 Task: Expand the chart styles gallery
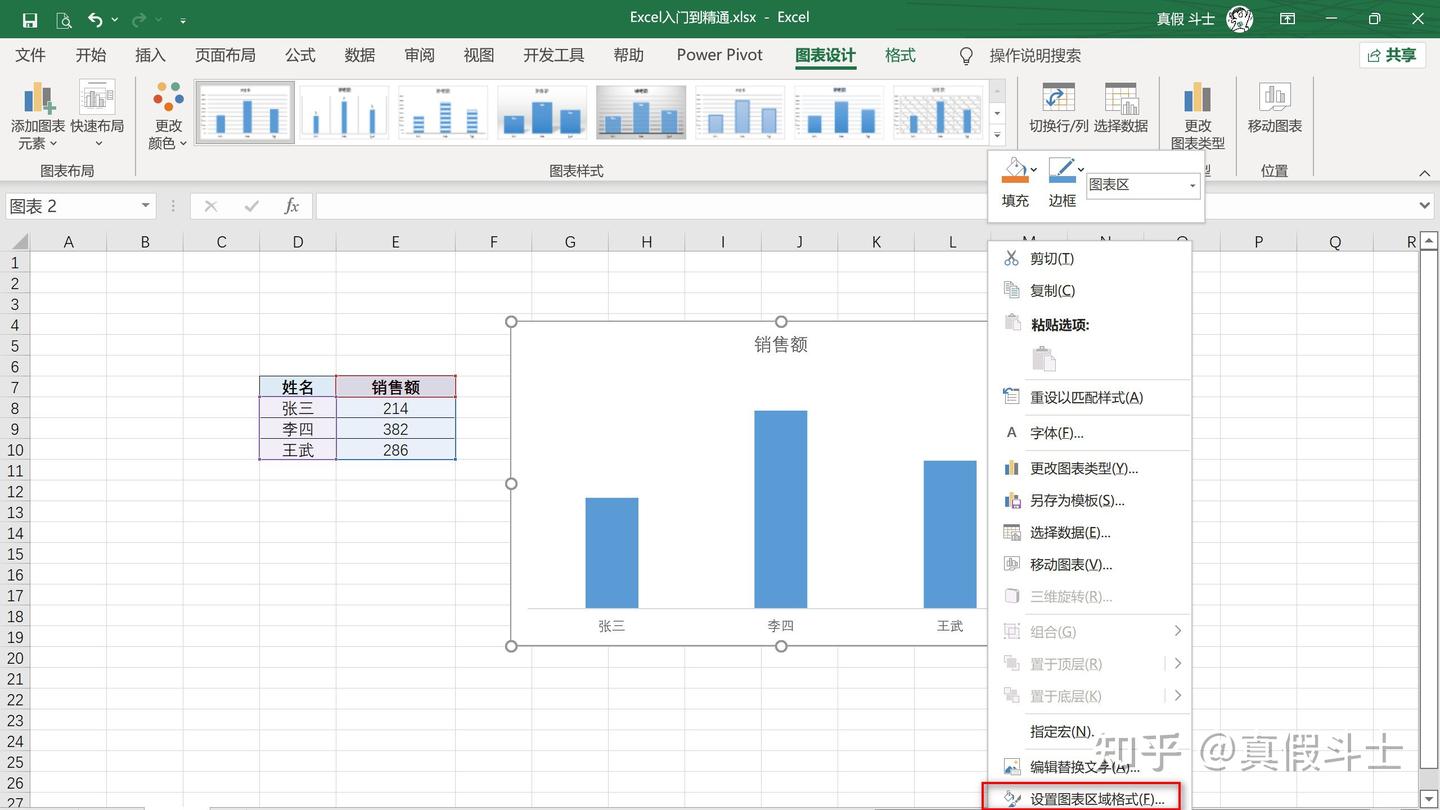tap(997, 134)
